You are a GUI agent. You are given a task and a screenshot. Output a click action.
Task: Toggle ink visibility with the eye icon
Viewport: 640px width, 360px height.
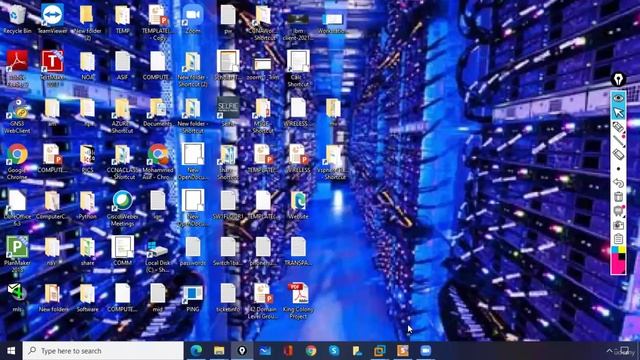(618, 98)
